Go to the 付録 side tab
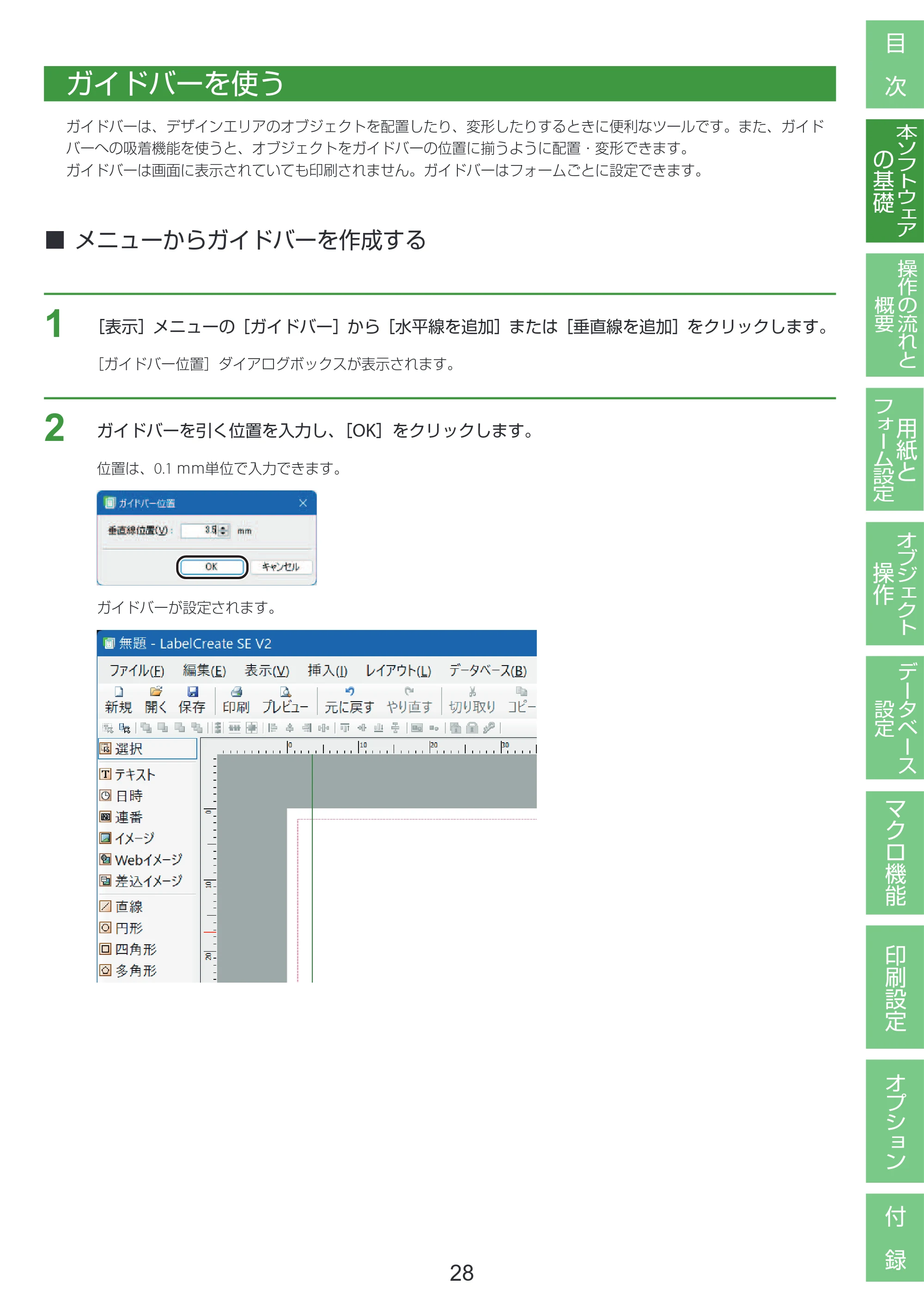Viewport: 924px width, 1308px height. (895, 1237)
